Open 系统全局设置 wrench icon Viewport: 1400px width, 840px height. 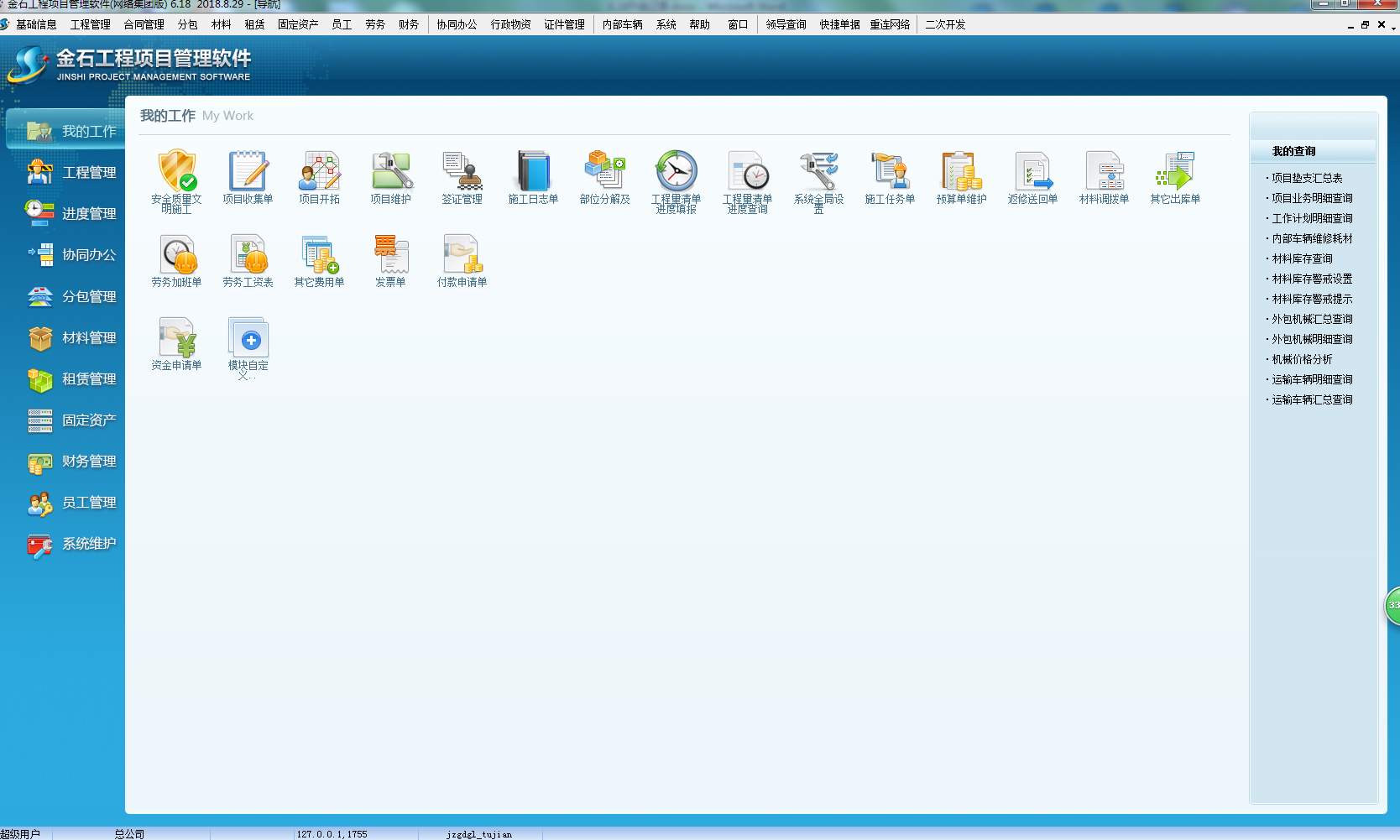pyautogui.click(x=819, y=171)
